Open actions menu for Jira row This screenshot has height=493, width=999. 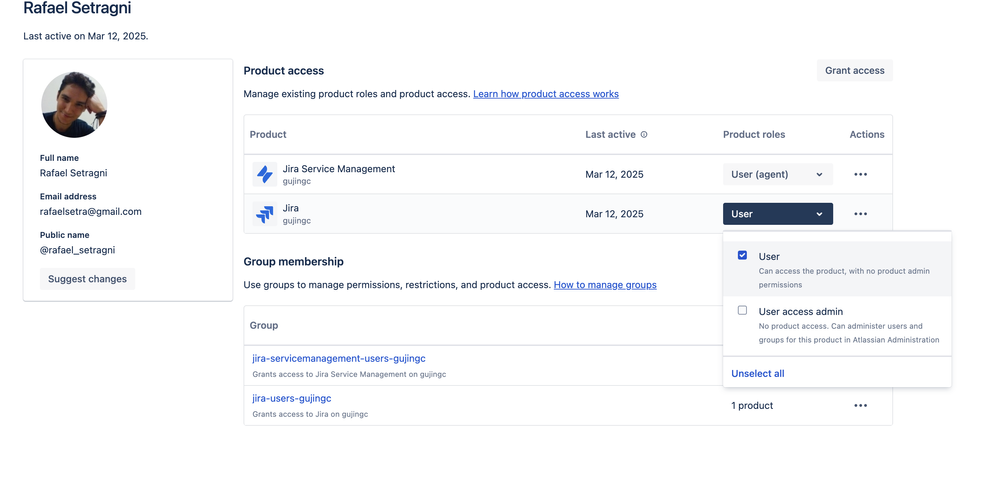[861, 214]
